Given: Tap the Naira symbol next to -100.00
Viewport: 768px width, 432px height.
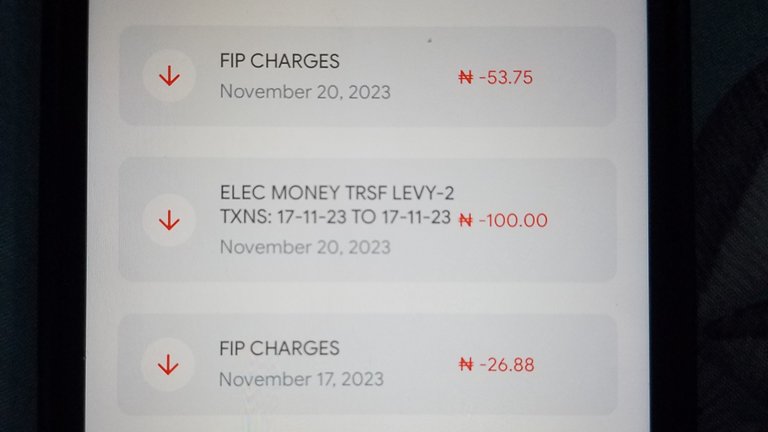Looking at the screenshot, I should (x=466, y=220).
